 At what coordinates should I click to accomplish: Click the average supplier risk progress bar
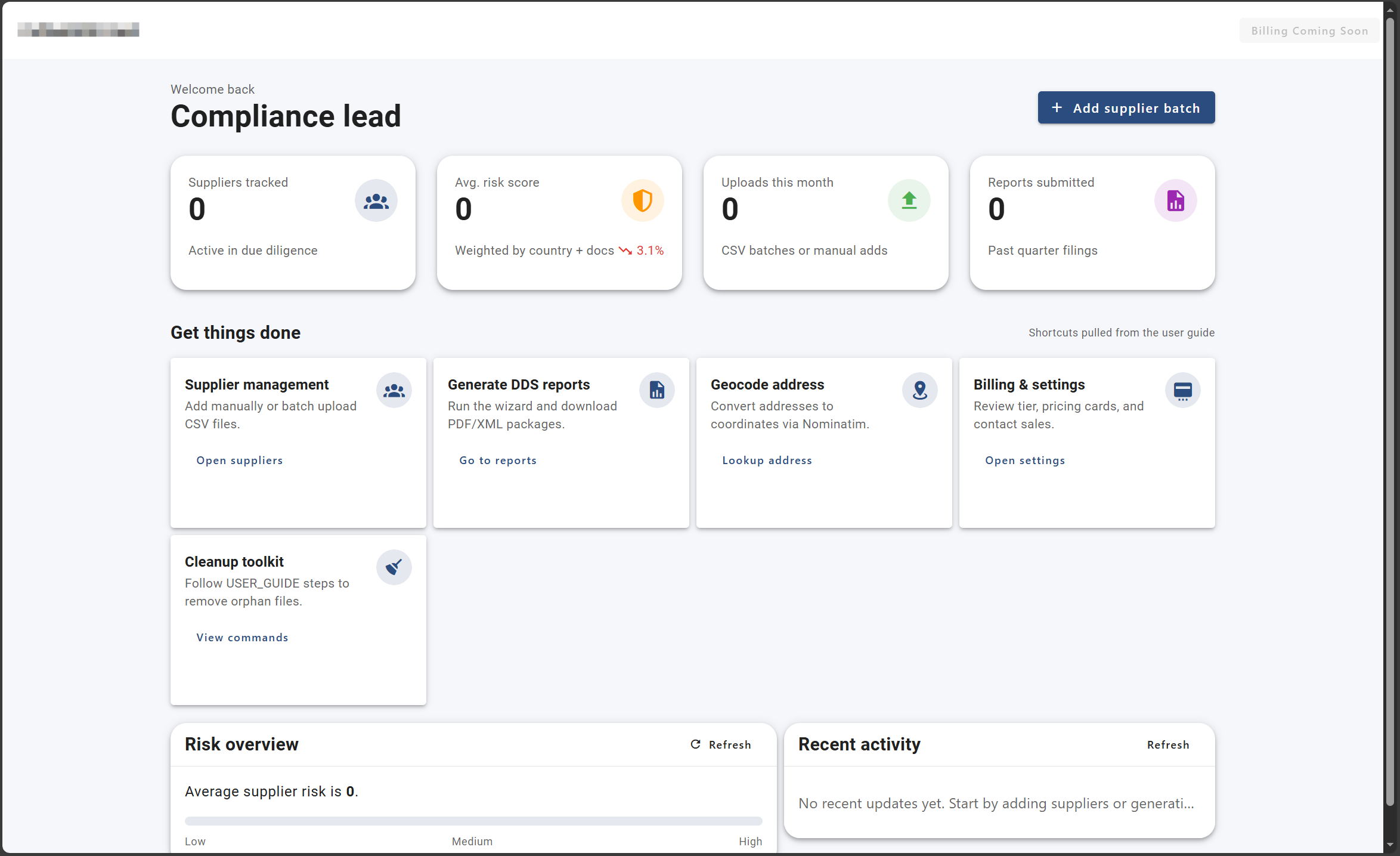(x=473, y=821)
